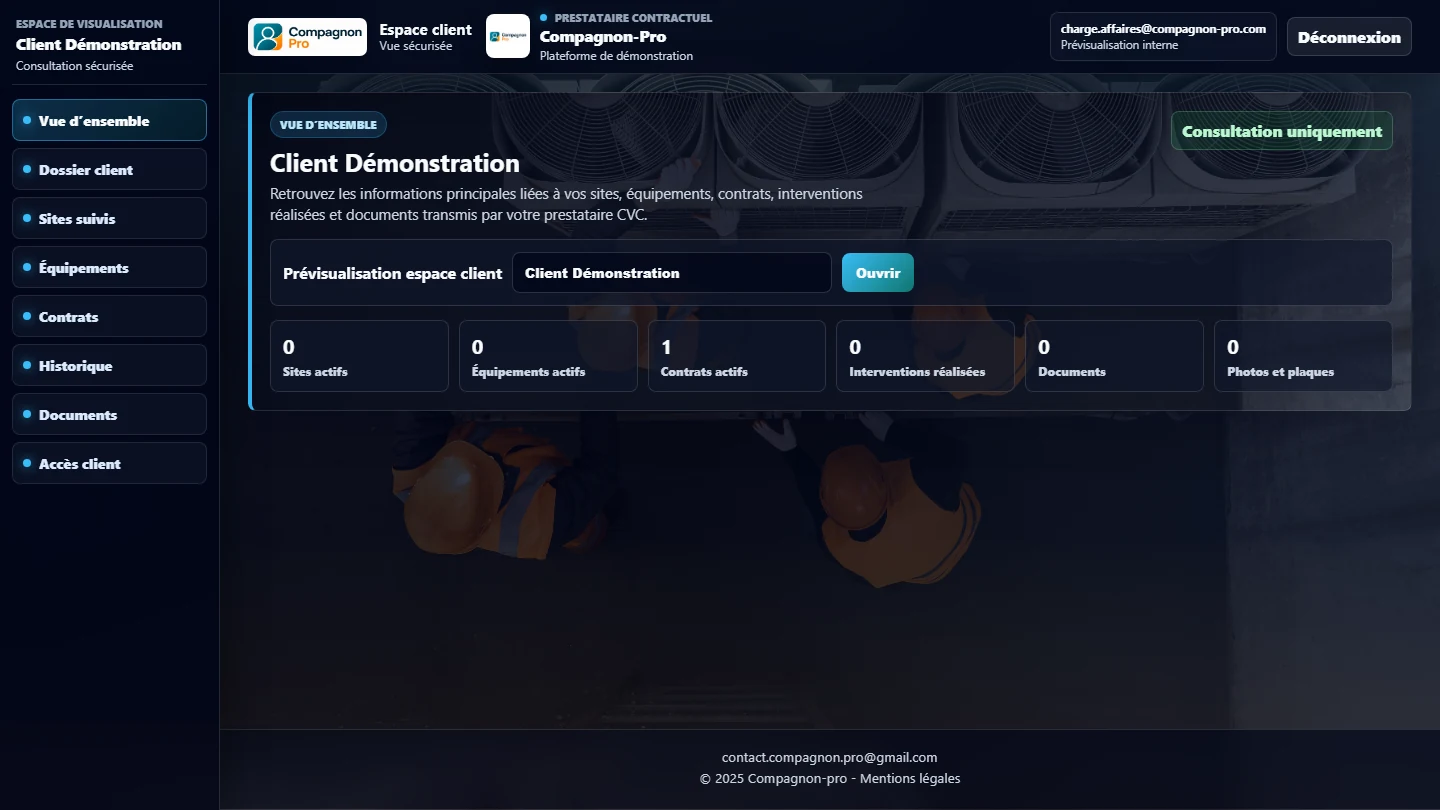Open the Vue d'ensemble sidebar item
Image resolution: width=1440 pixels, height=810 pixels.
pyautogui.click(x=109, y=120)
